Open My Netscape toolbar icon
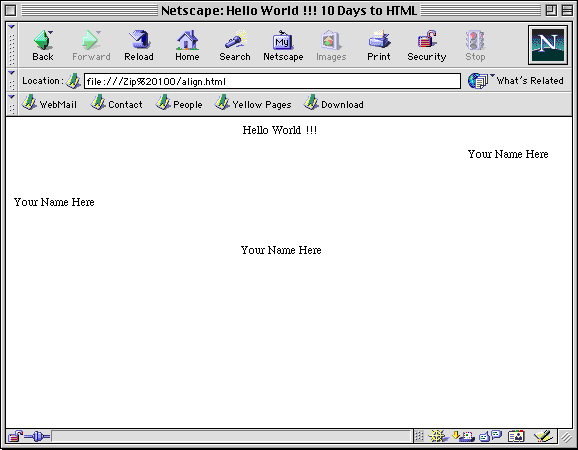This screenshot has height=450, width=578. point(283,45)
